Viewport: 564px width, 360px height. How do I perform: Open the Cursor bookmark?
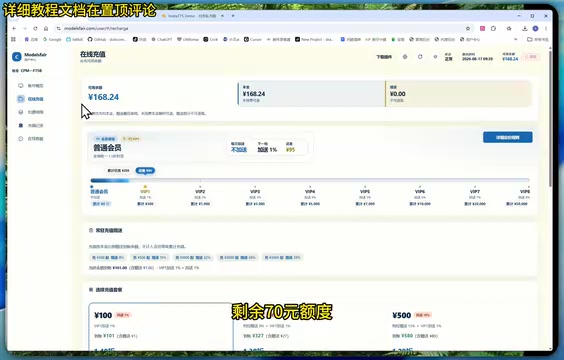pyautogui.click(x=253, y=39)
